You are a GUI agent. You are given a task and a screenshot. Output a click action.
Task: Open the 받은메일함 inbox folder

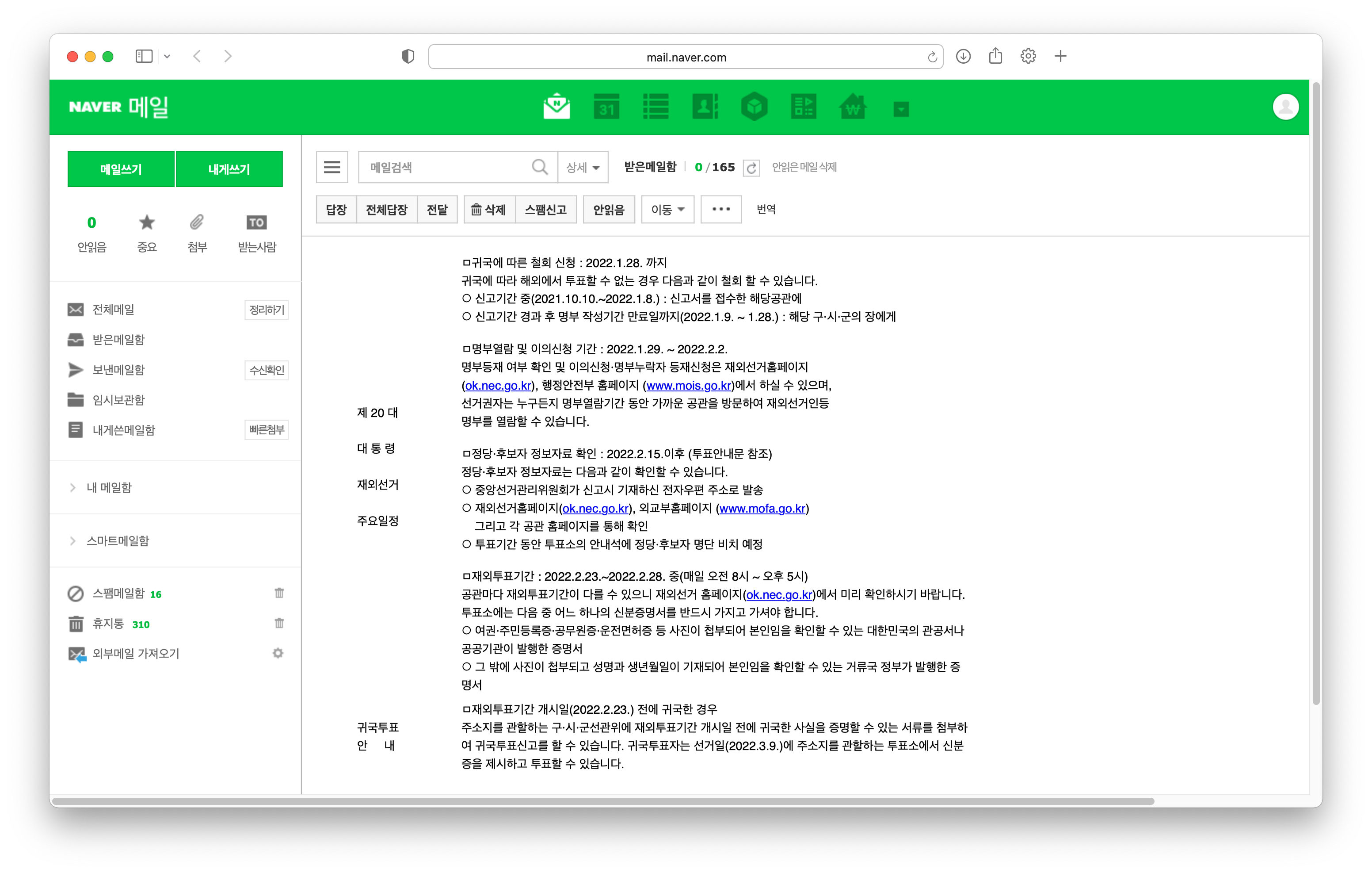coord(118,340)
